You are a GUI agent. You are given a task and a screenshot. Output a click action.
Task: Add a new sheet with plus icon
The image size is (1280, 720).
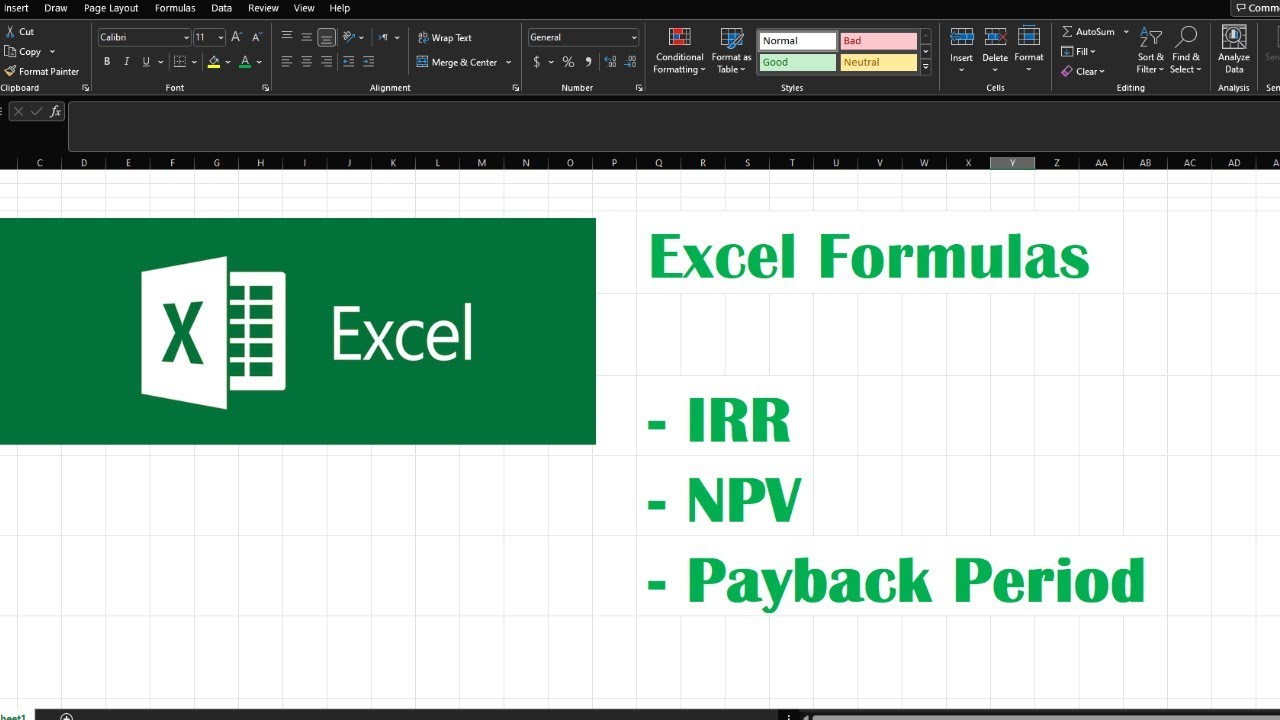coord(67,716)
